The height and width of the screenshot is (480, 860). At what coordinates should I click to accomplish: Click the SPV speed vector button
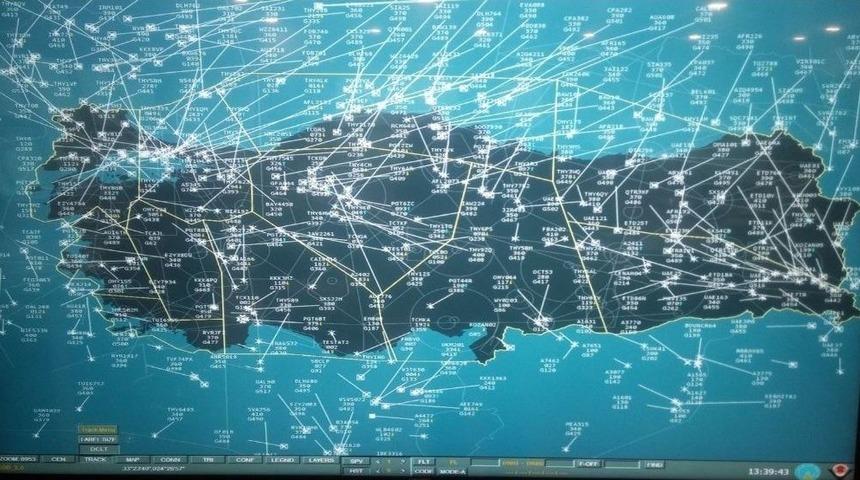357,461
